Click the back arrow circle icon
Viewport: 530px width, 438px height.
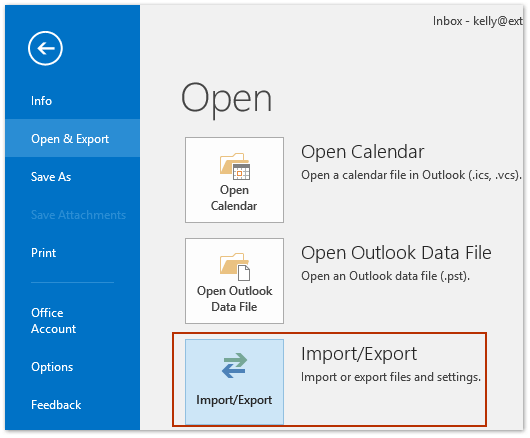click(x=45, y=48)
